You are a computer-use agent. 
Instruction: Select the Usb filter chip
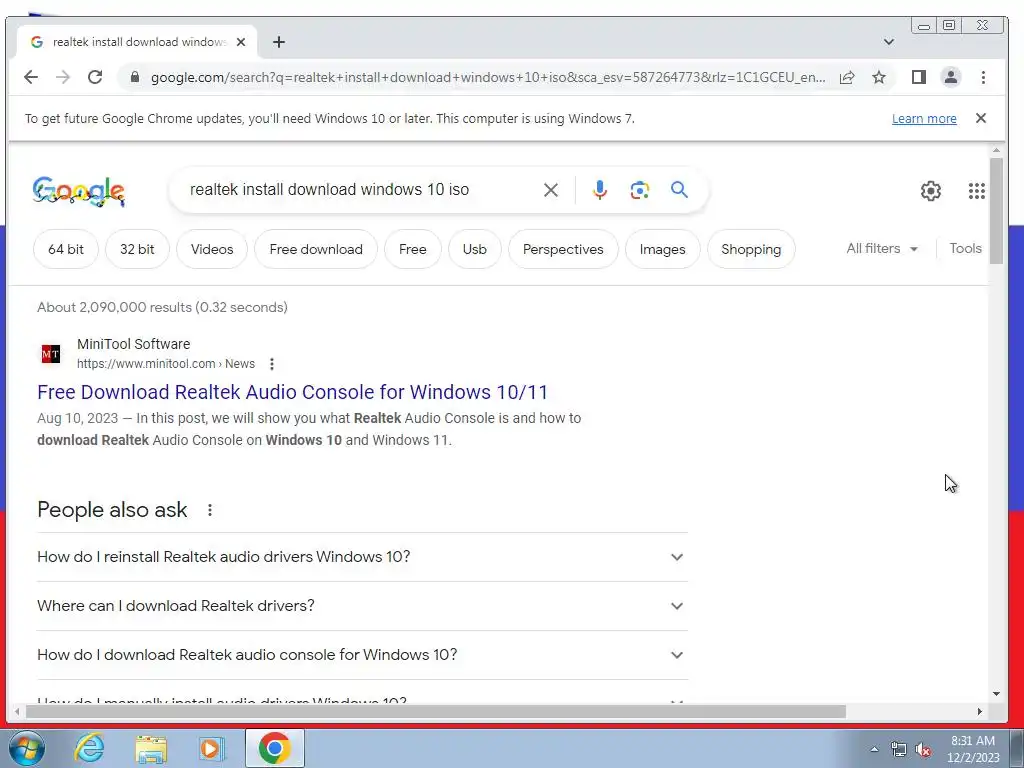point(475,249)
